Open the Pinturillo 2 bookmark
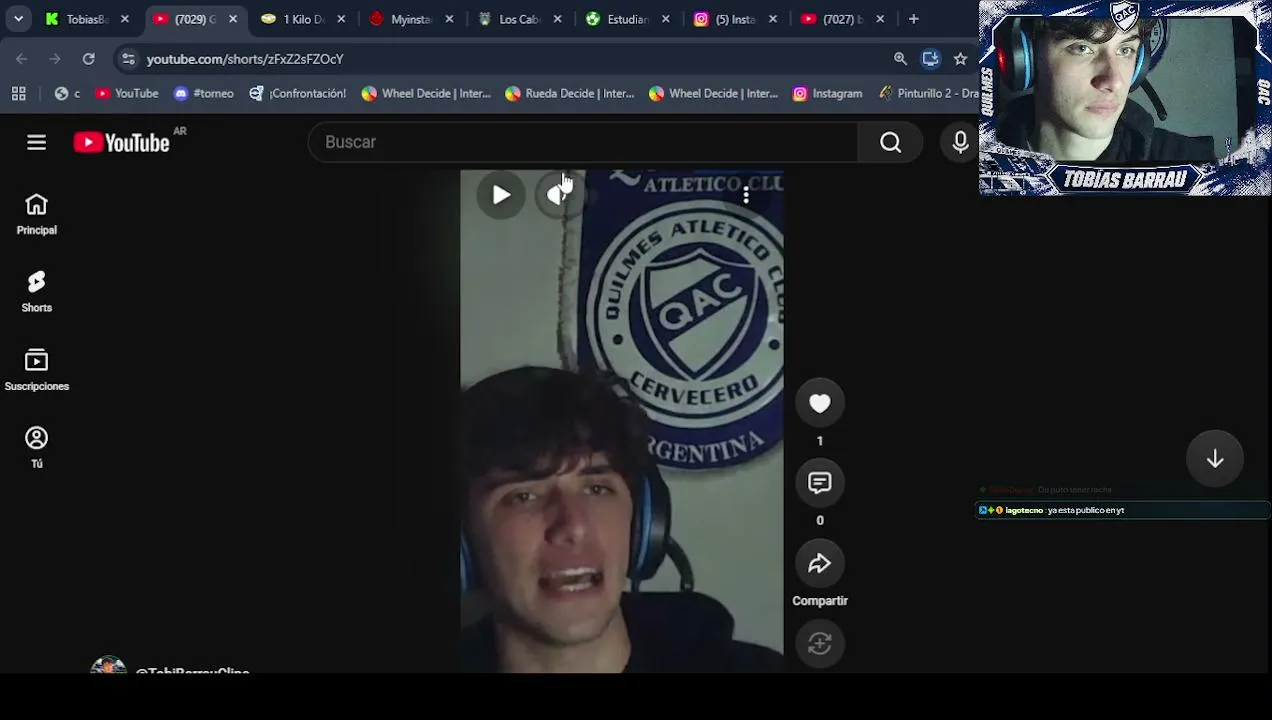Image resolution: width=1272 pixels, height=720 pixels. pos(928,93)
